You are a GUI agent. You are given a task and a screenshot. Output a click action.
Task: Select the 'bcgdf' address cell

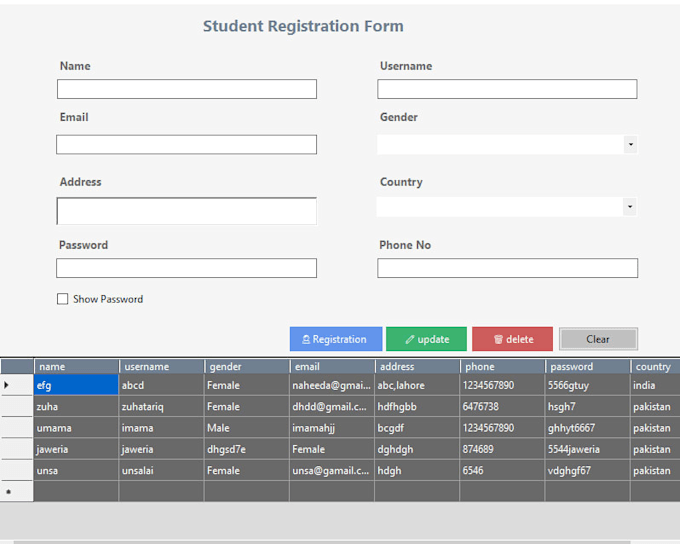pyautogui.click(x=417, y=428)
